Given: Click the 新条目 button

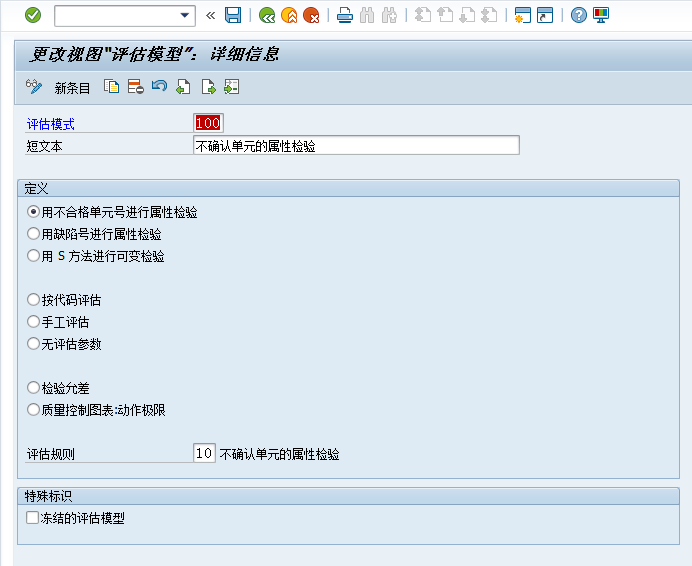Looking at the screenshot, I should click(72, 88).
